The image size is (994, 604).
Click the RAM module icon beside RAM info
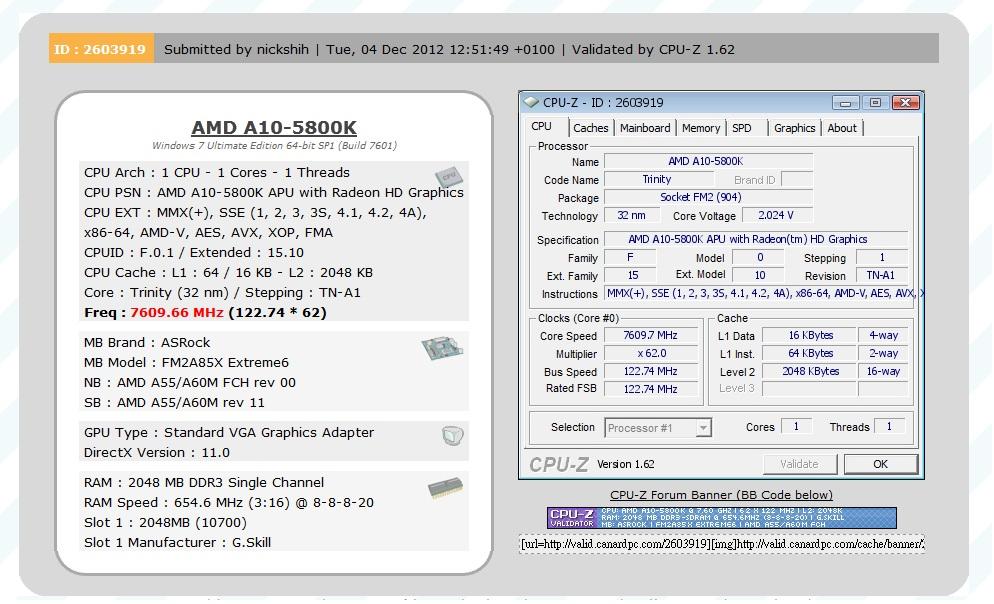(x=445, y=487)
